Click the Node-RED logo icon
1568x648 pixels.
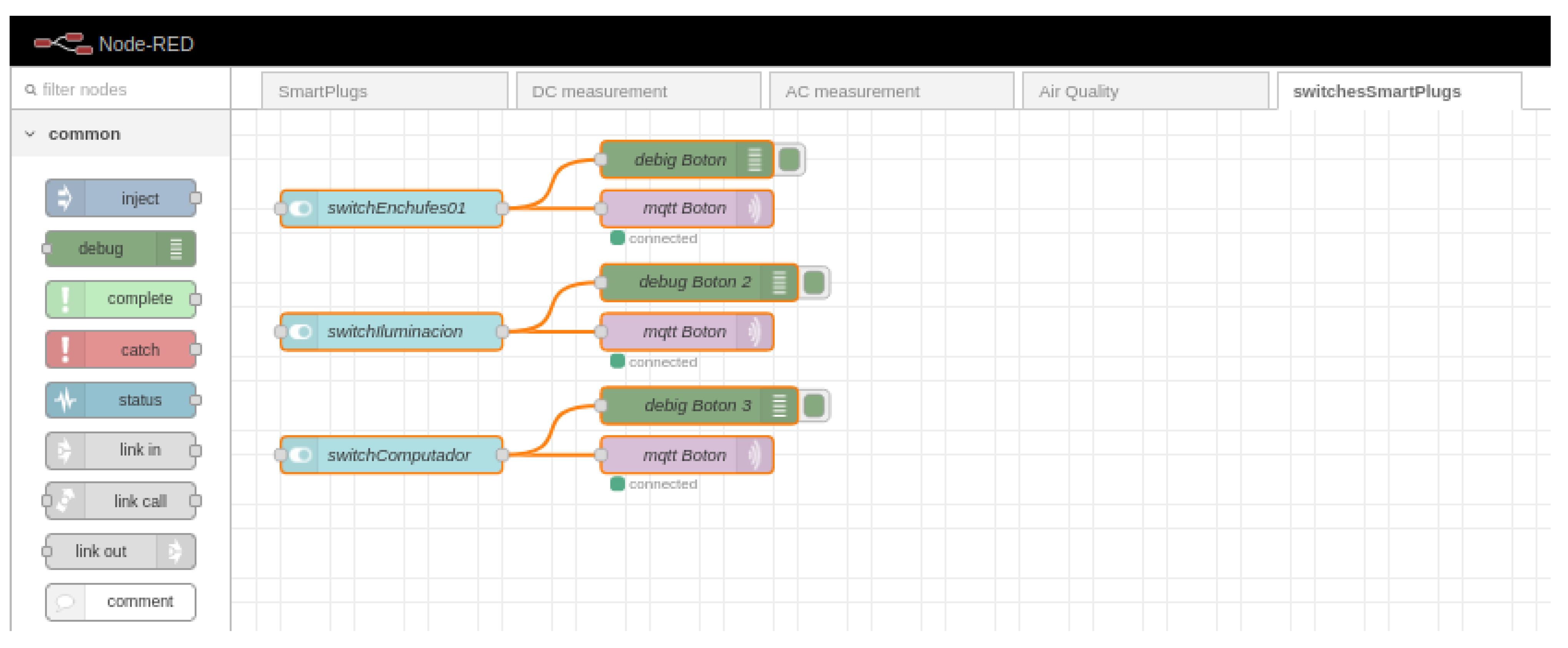[x=63, y=43]
